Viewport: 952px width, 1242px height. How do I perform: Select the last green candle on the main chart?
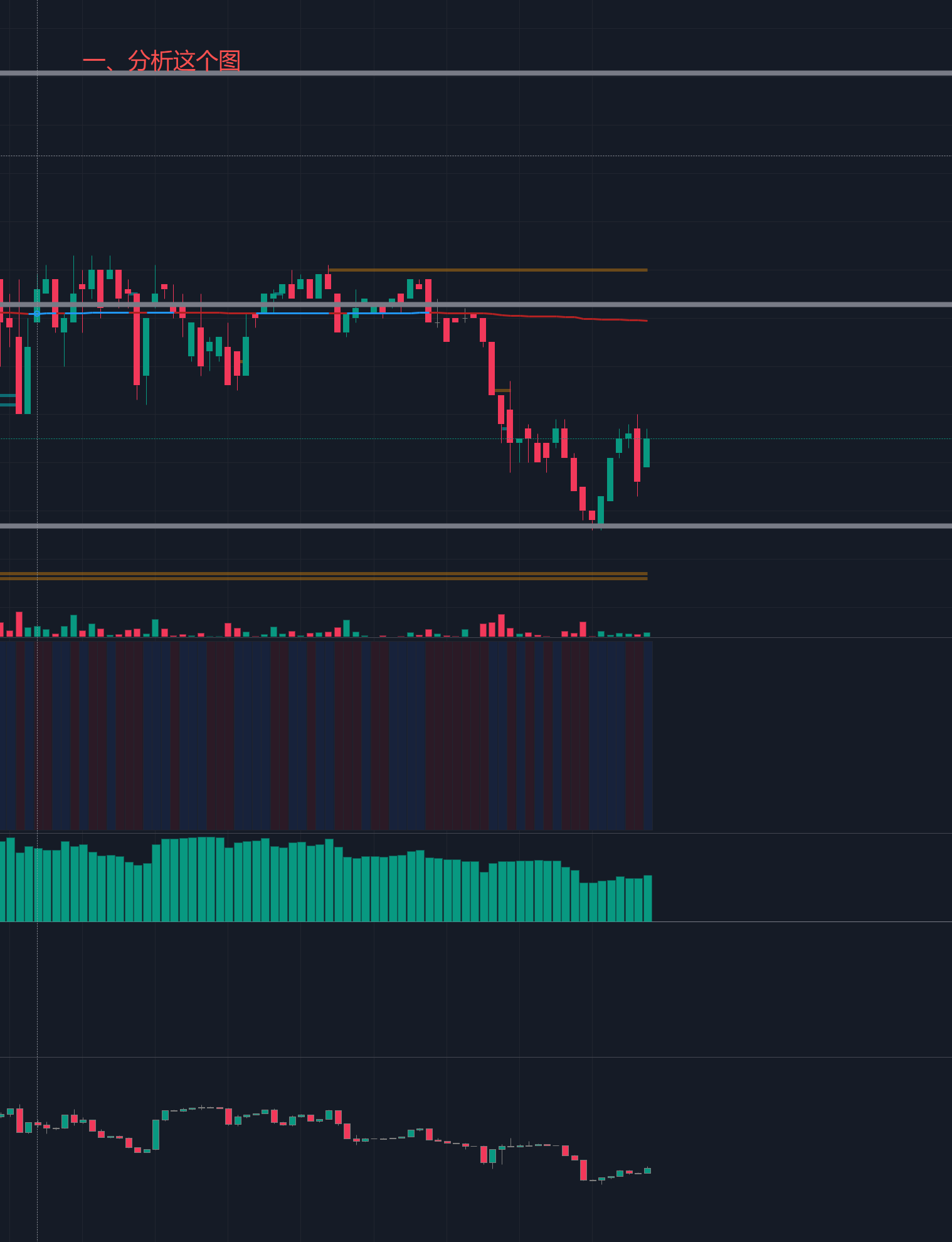pos(647,453)
